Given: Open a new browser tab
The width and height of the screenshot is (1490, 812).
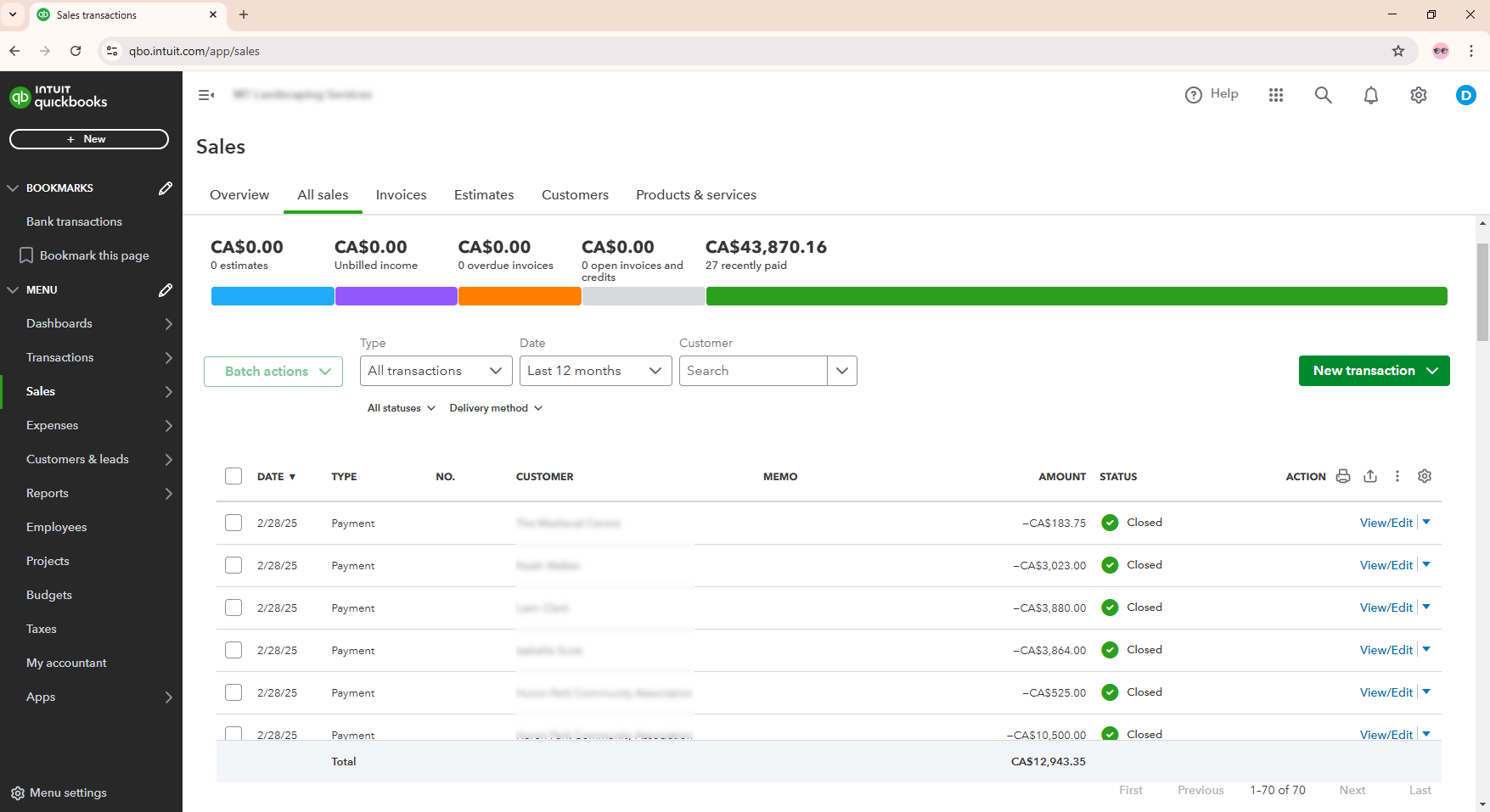Looking at the screenshot, I should (x=244, y=14).
